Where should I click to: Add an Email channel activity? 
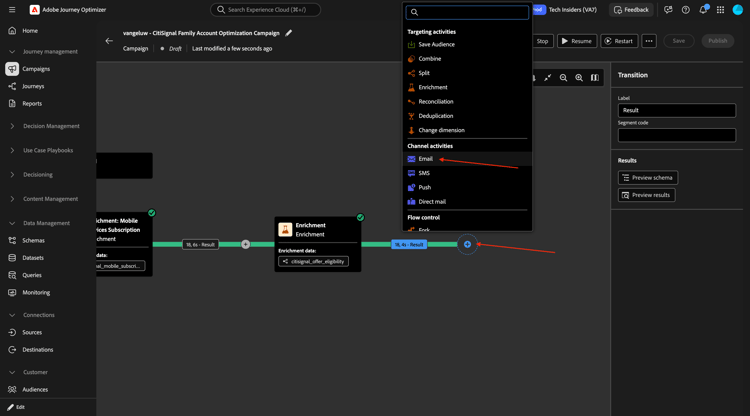tap(467, 159)
